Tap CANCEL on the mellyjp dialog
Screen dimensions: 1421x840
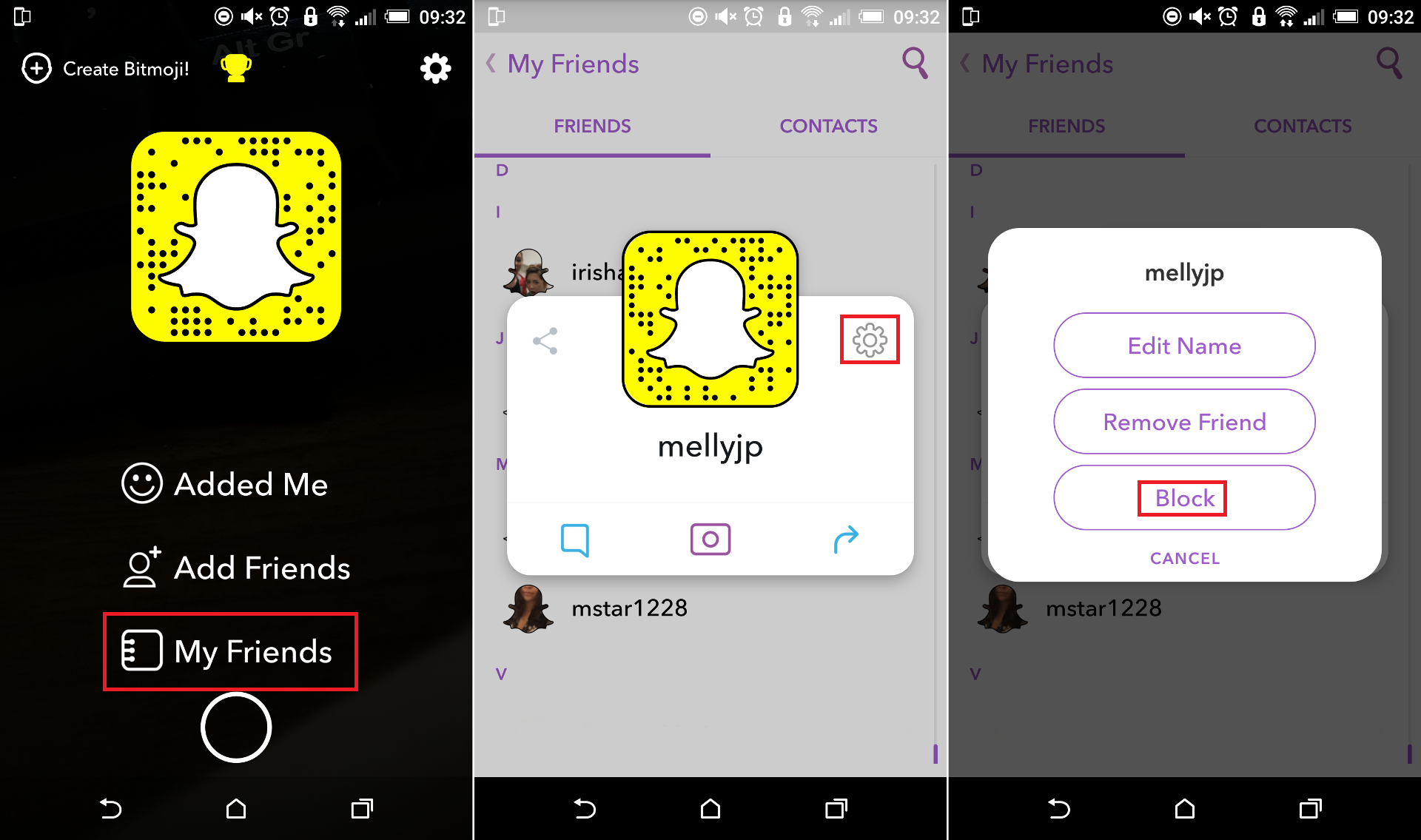pyautogui.click(x=1186, y=558)
